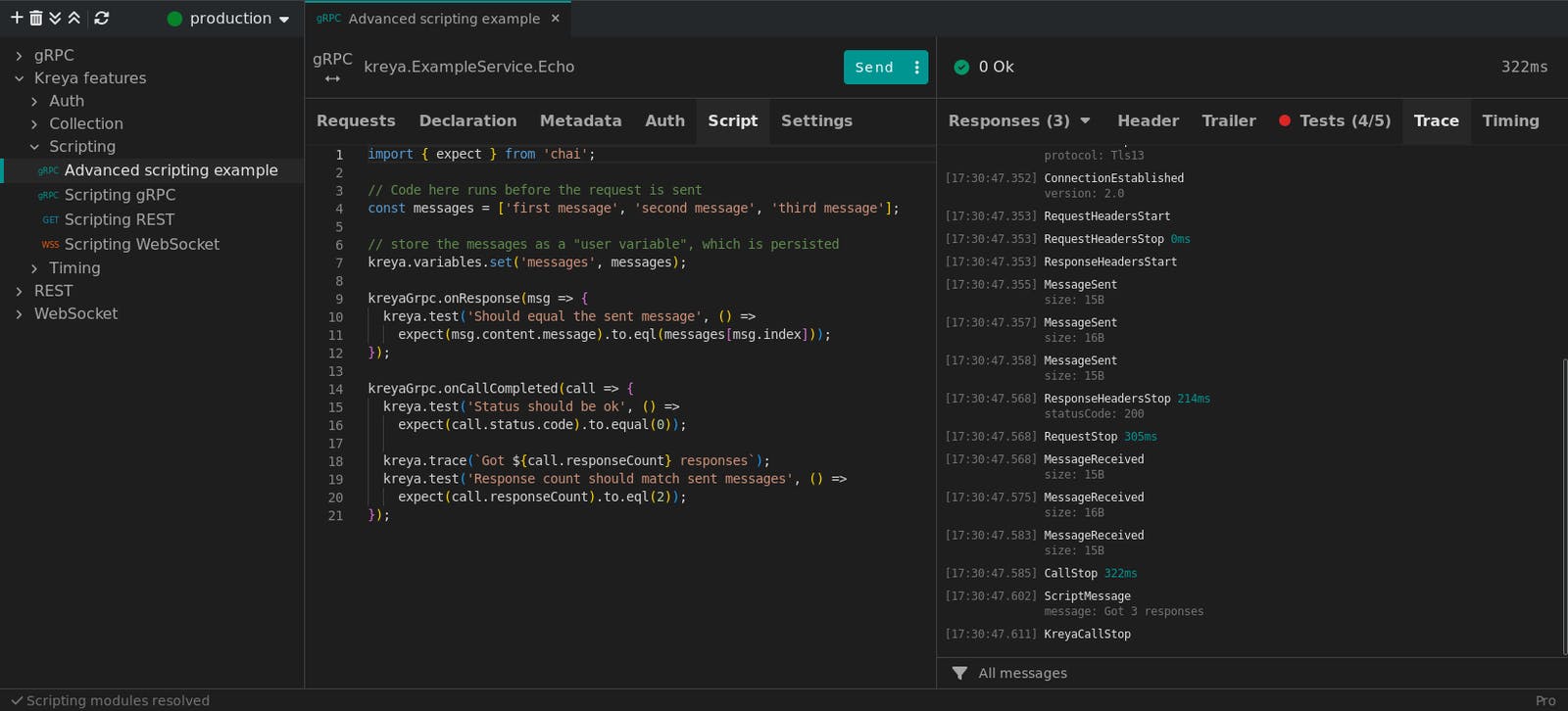Close the Advanced scripting example tab
1568x711 pixels.
[556, 19]
